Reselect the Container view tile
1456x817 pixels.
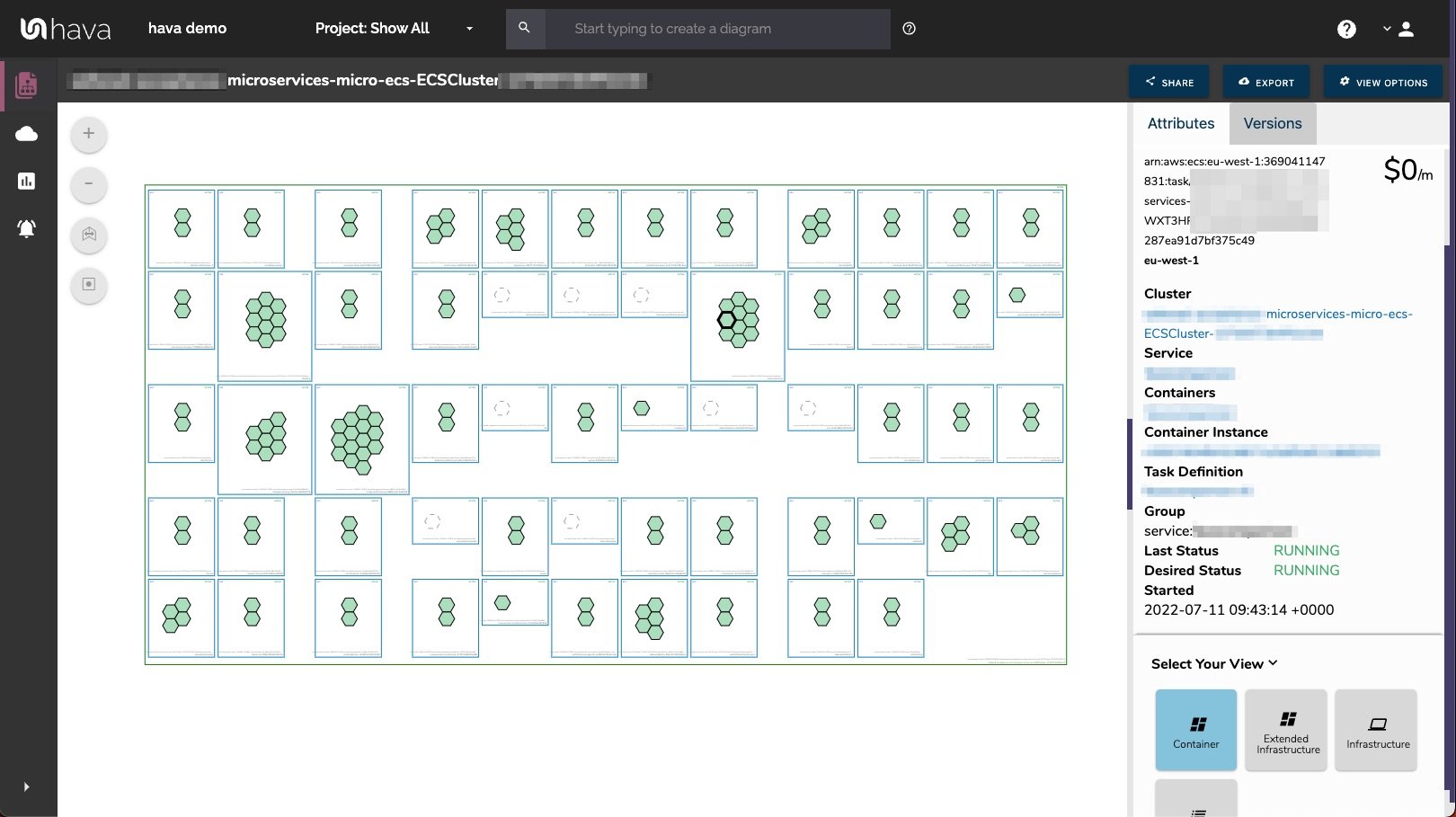[1195, 730]
